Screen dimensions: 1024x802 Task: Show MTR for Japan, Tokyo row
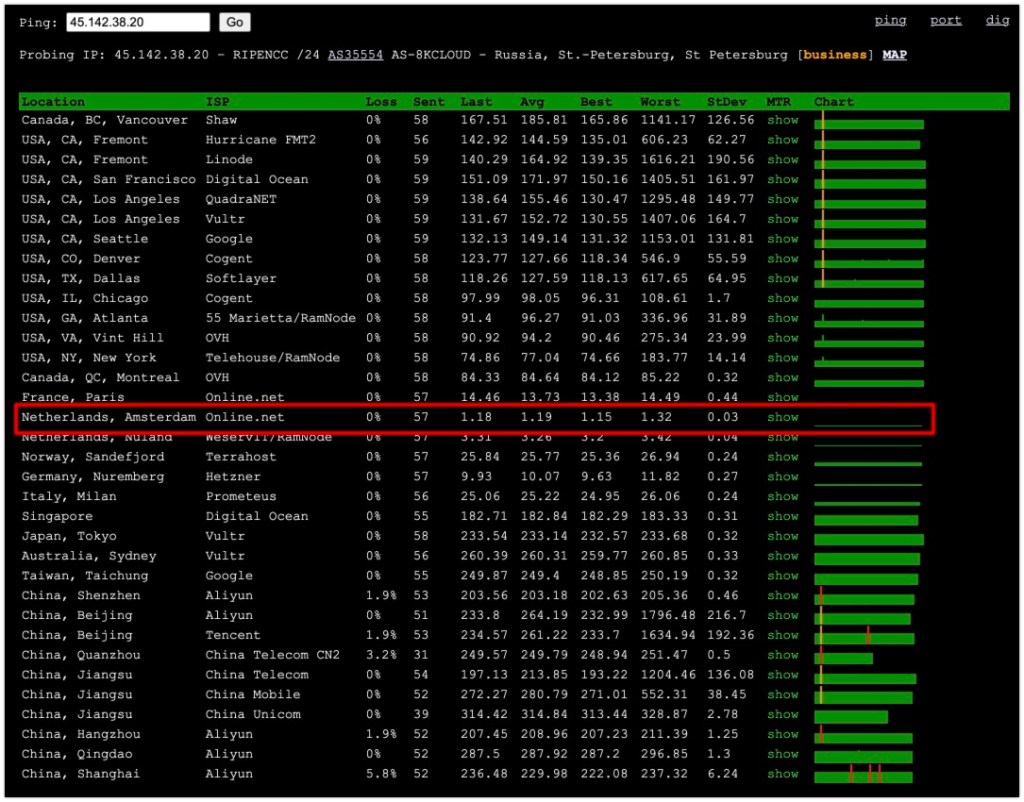pos(782,536)
